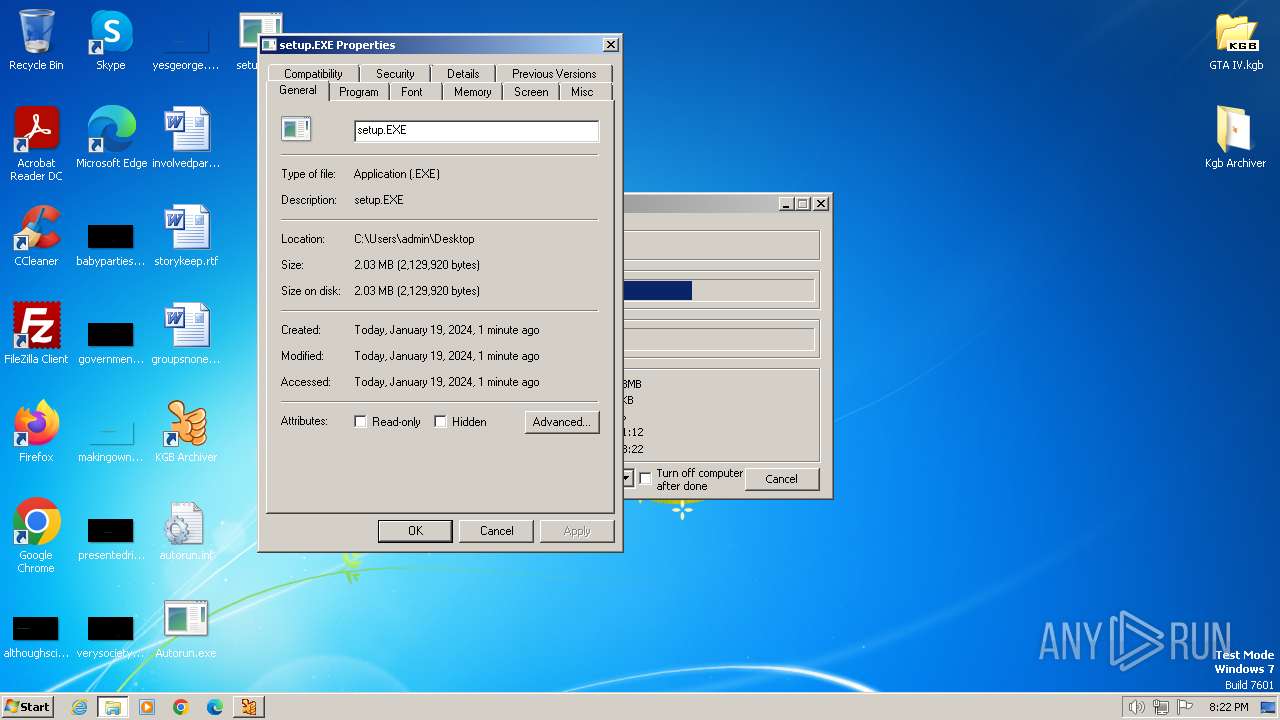Open the Advanced attributes dialog
Viewport: 1280px width, 720px height.
(x=562, y=422)
